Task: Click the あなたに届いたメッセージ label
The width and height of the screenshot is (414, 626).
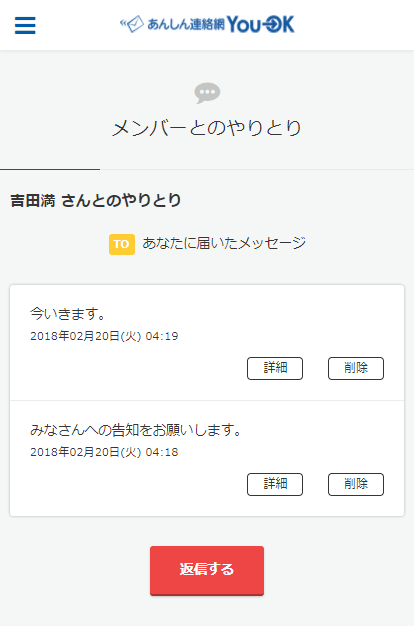Action: [224, 243]
